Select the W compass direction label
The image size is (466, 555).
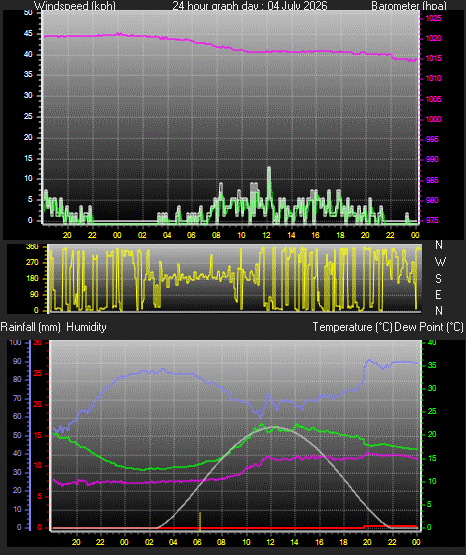point(440,262)
